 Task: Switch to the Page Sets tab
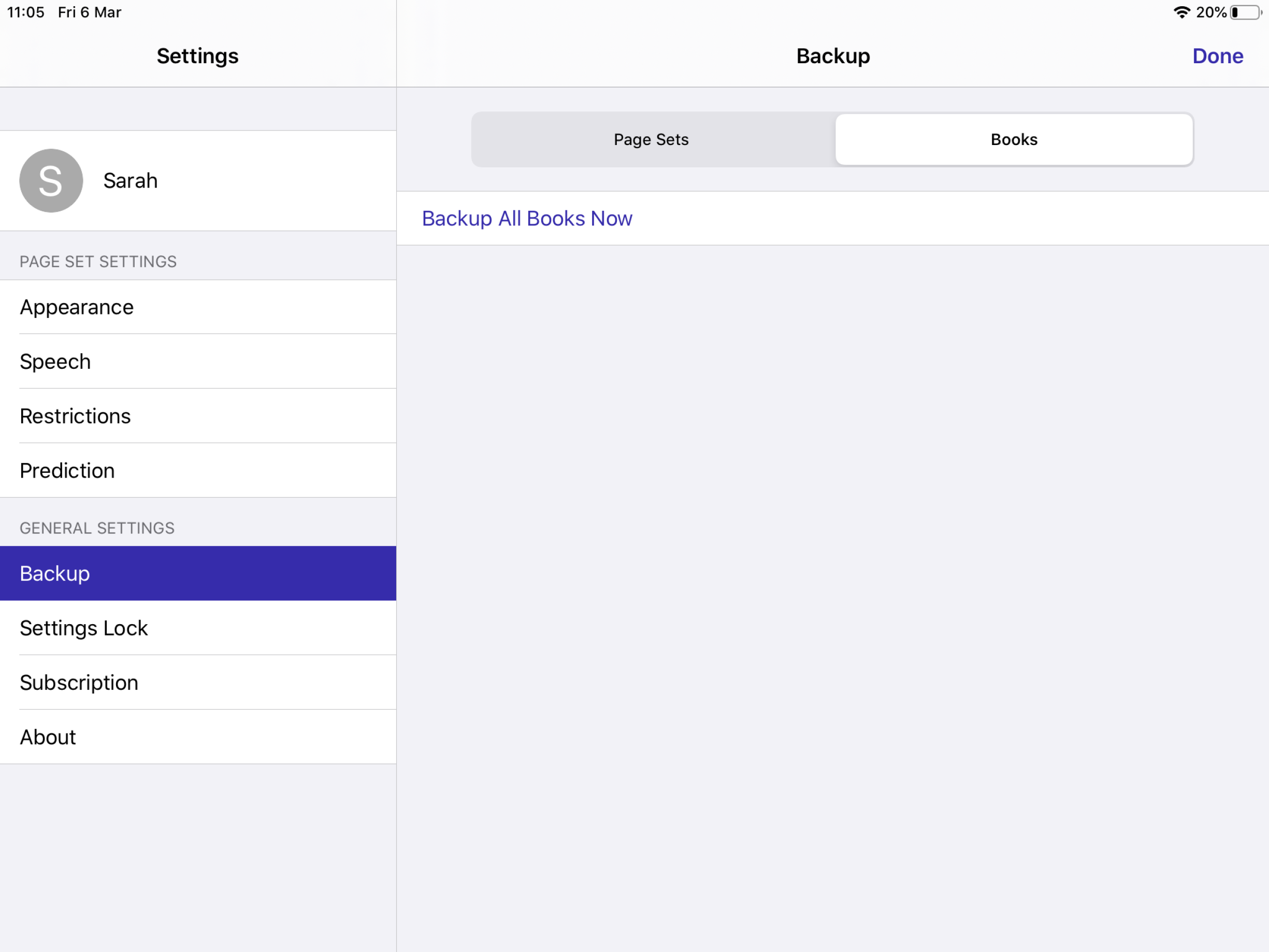(651, 139)
